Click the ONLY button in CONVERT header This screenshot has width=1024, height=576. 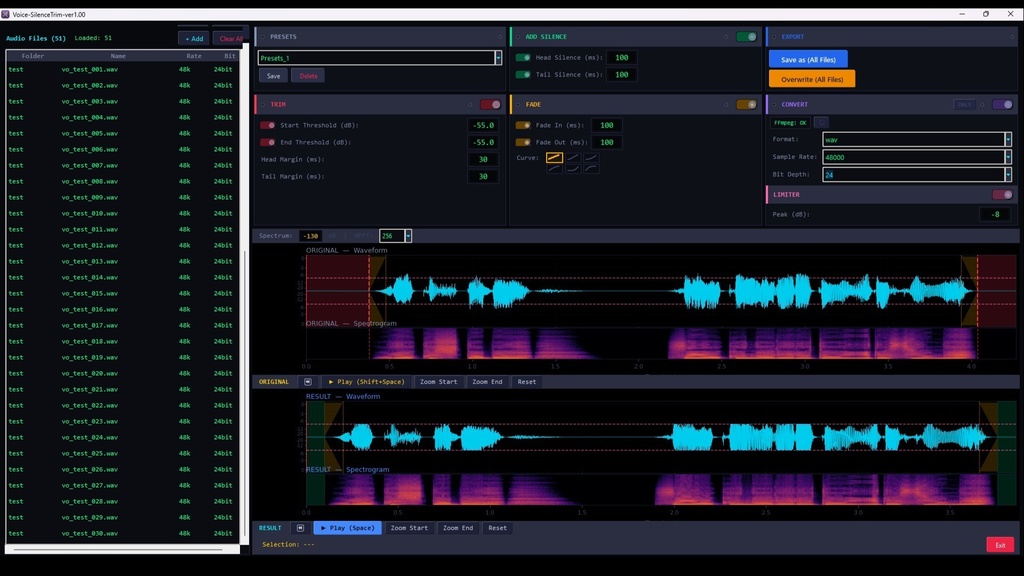[x=965, y=104]
